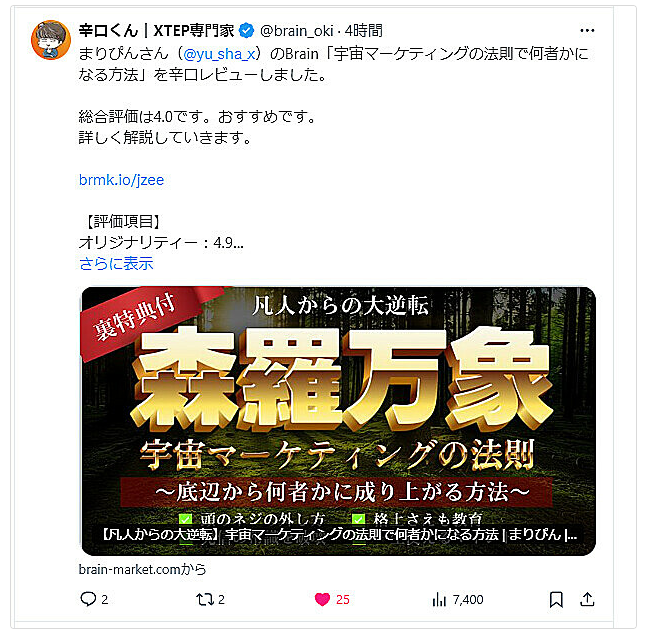Open the 森羅万象 link preview card image

339,421
